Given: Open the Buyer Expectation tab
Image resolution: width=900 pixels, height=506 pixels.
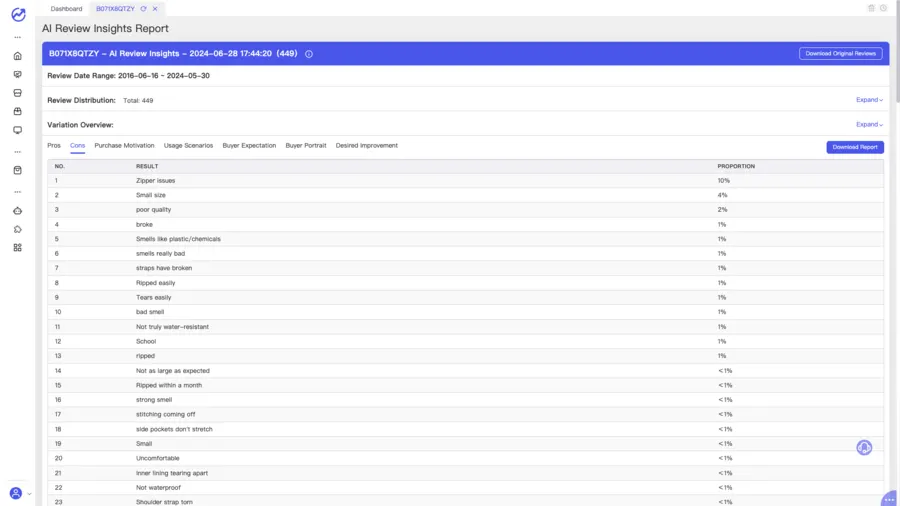Looking at the screenshot, I should 249,146.
